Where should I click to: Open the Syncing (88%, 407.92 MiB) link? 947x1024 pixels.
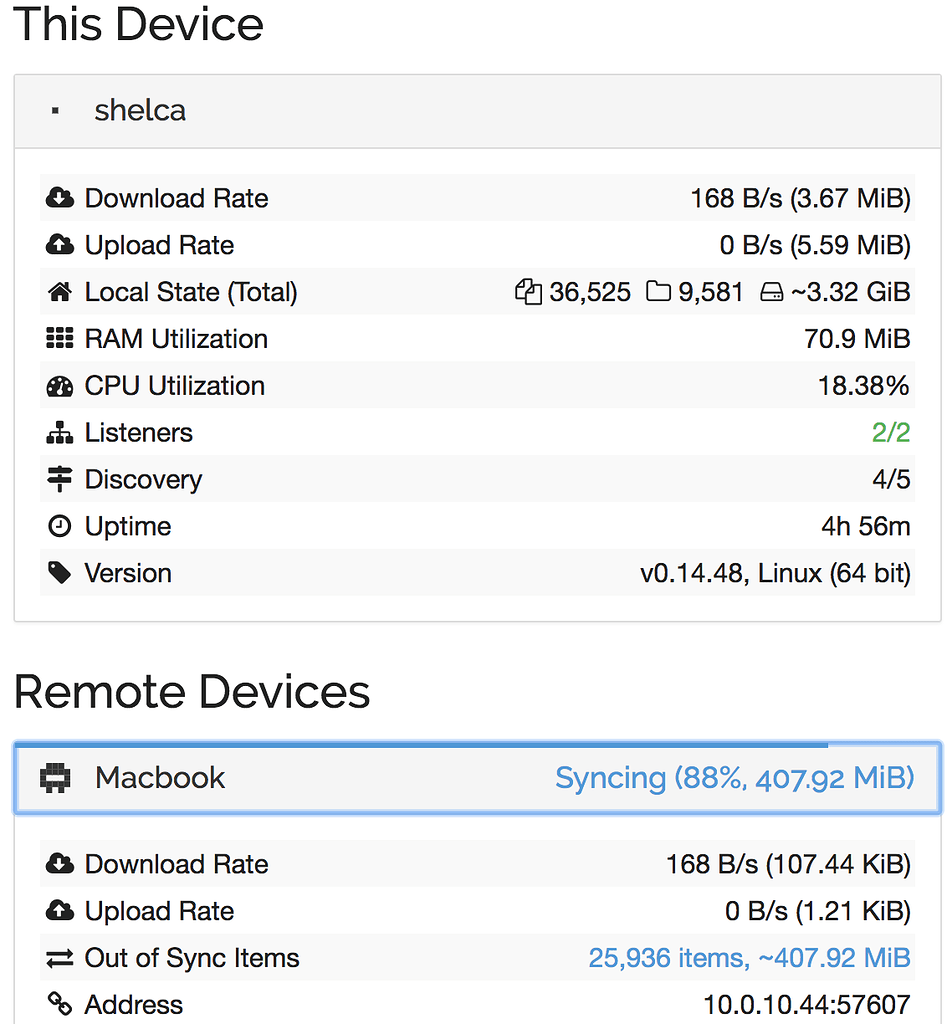click(735, 777)
